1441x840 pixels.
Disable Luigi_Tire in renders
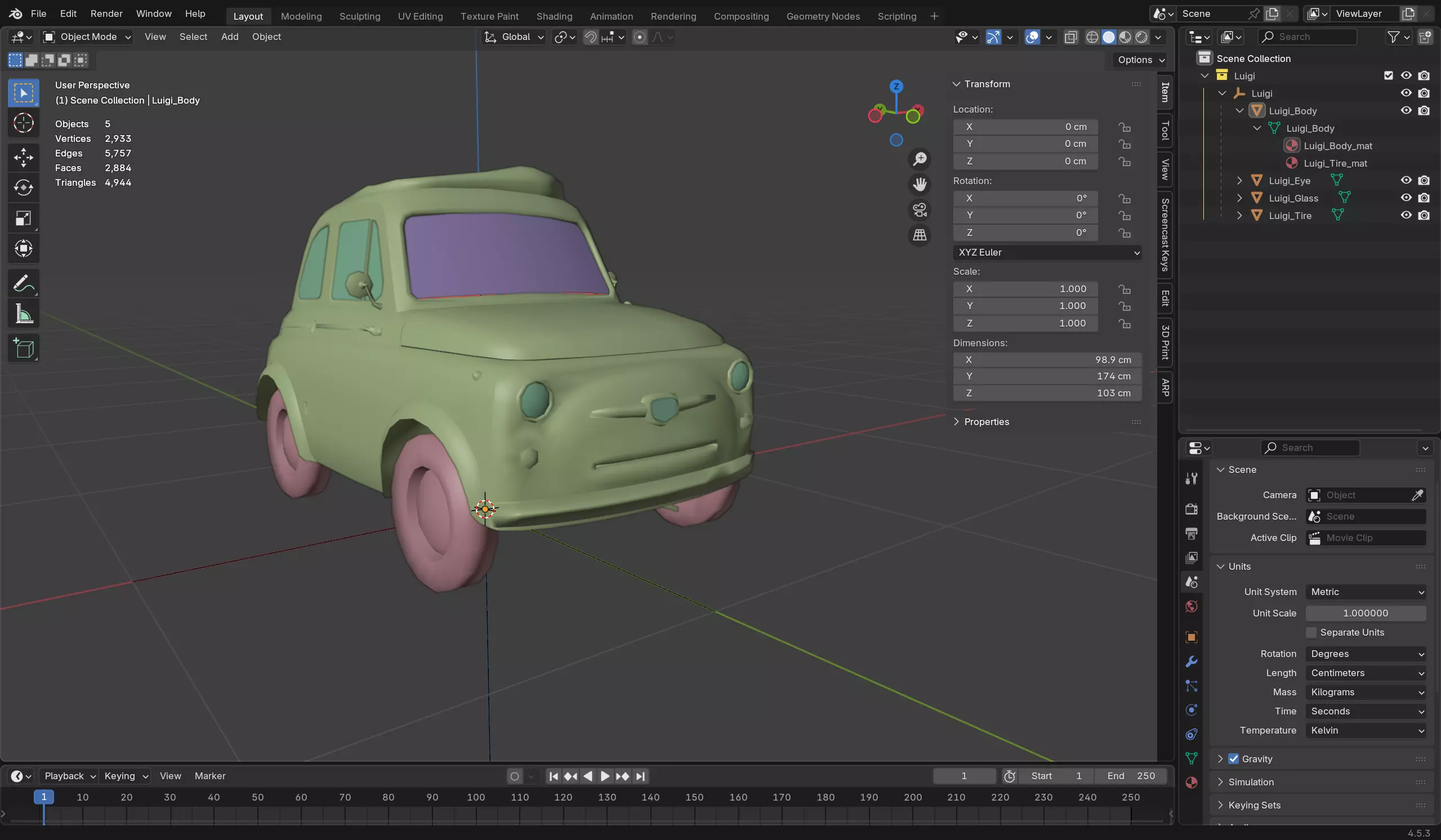(1424, 215)
